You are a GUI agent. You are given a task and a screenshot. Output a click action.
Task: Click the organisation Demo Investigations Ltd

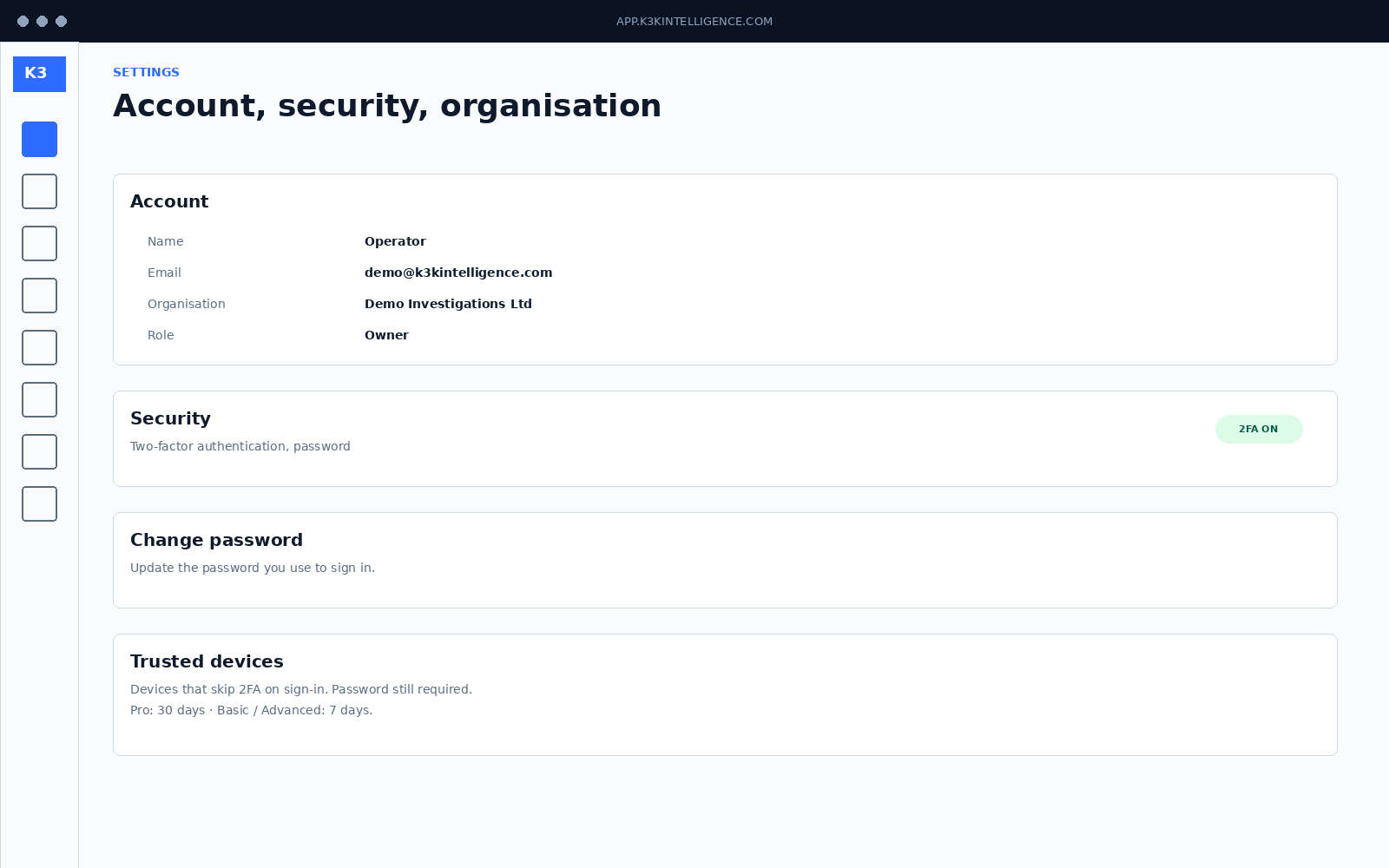pos(448,304)
